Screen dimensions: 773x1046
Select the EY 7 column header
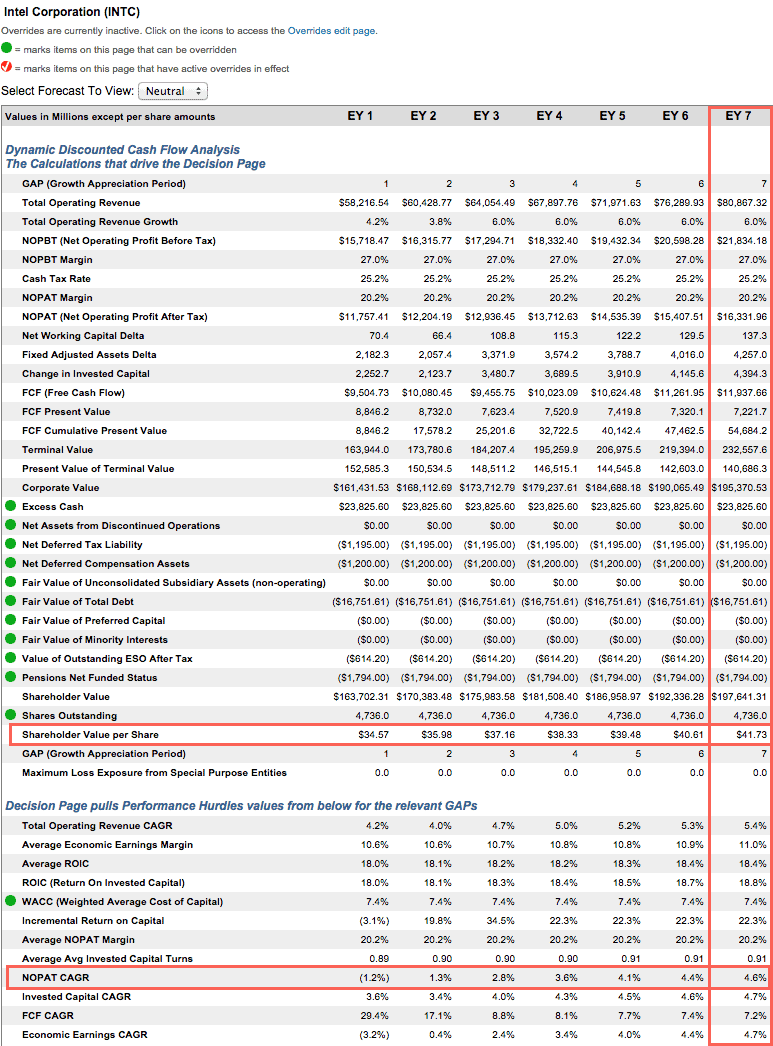coord(738,116)
